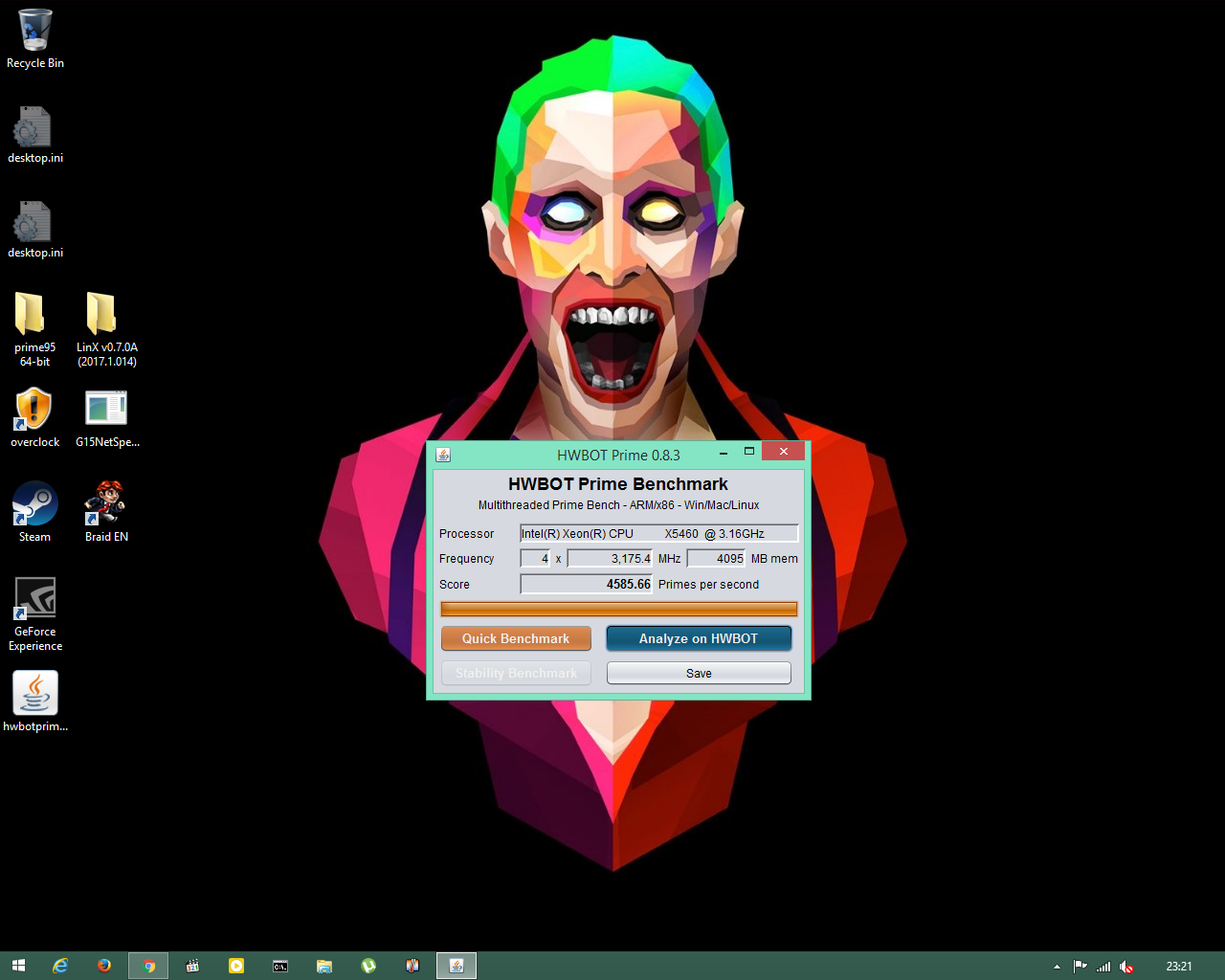This screenshot has height=980, width=1225.
Task: Click the 4095 MB mem field
Action: click(x=716, y=558)
